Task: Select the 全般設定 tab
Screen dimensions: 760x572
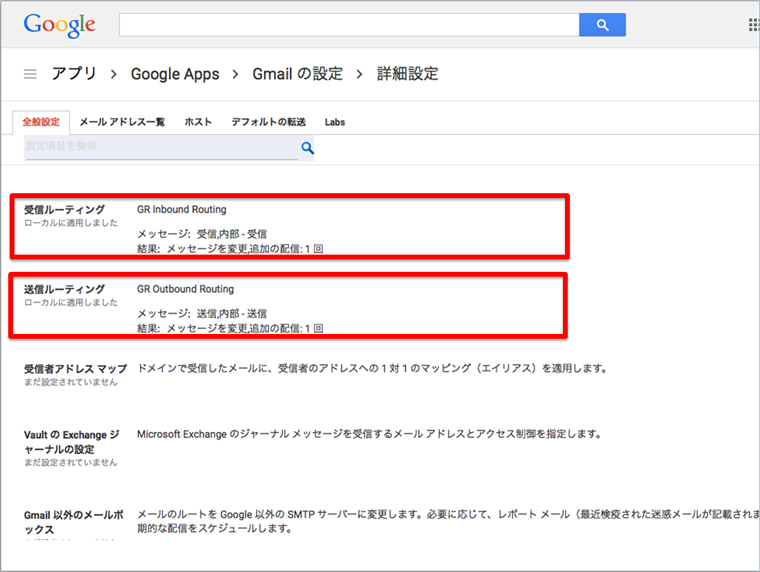Action: click(x=41, y=122)
